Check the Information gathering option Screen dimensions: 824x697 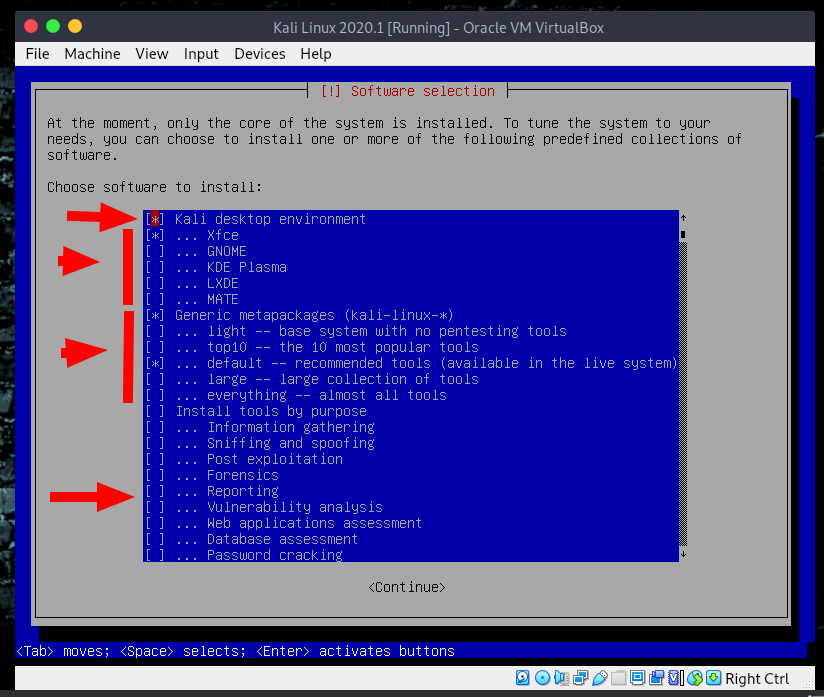coord(154,427)
